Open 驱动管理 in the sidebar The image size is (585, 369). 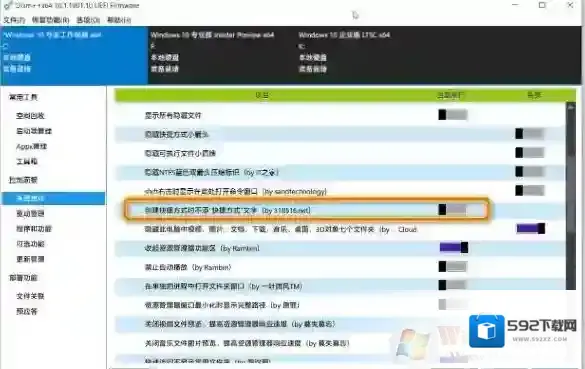coord(31,213)
